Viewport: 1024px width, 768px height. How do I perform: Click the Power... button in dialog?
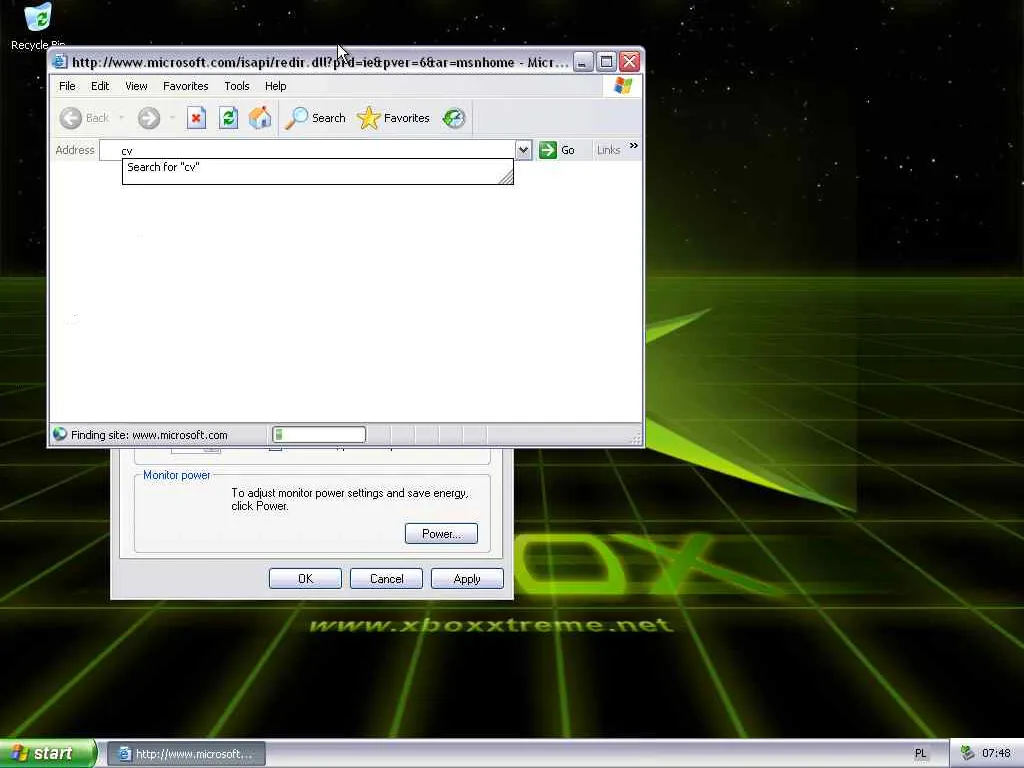tap(441, 534)
